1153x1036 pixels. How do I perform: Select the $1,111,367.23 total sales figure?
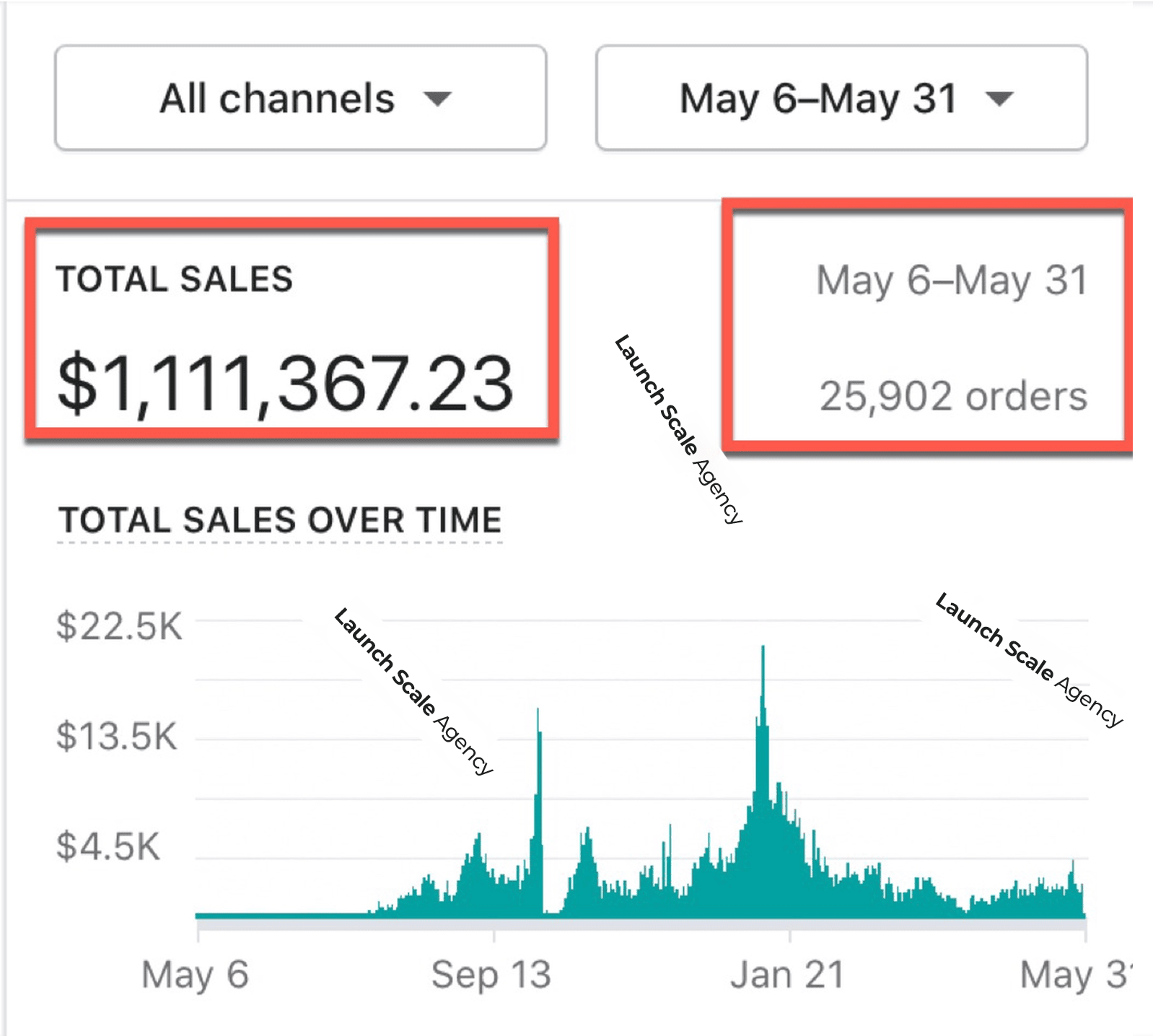[x=285, y=383]
